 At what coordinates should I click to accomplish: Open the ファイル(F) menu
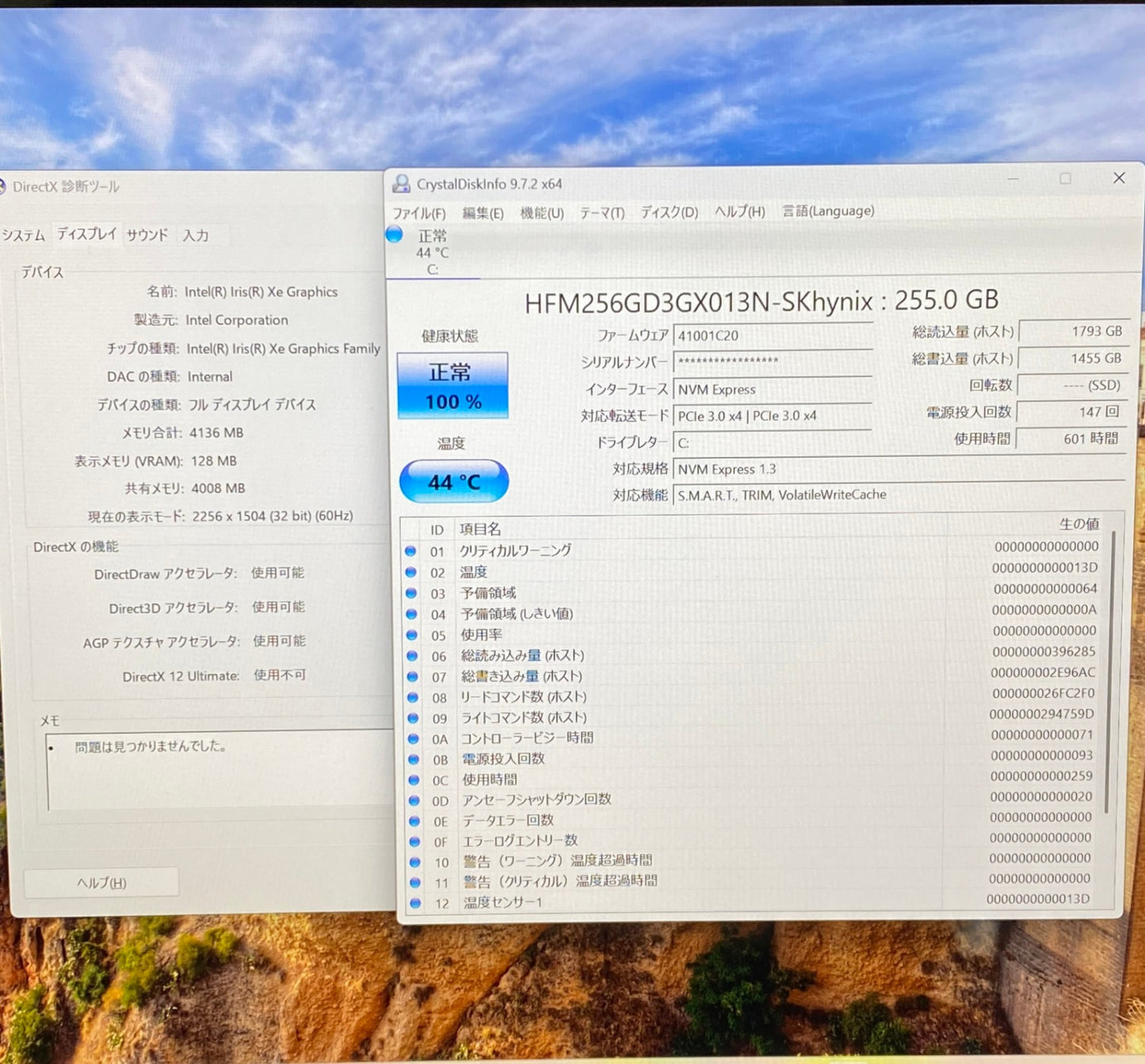tap(419, 213)
